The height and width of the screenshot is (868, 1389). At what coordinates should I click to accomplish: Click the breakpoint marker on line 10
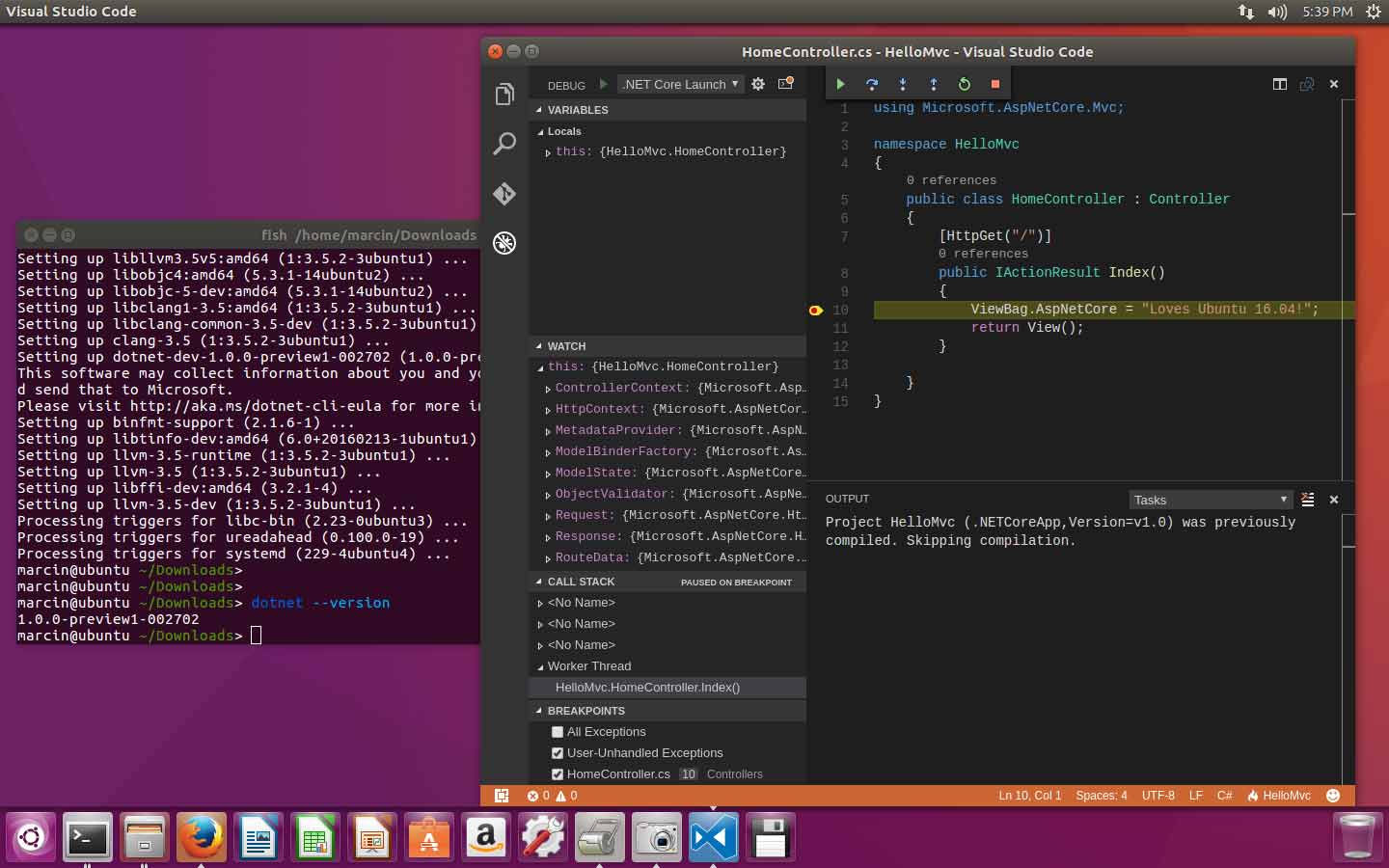coord(815,311)
